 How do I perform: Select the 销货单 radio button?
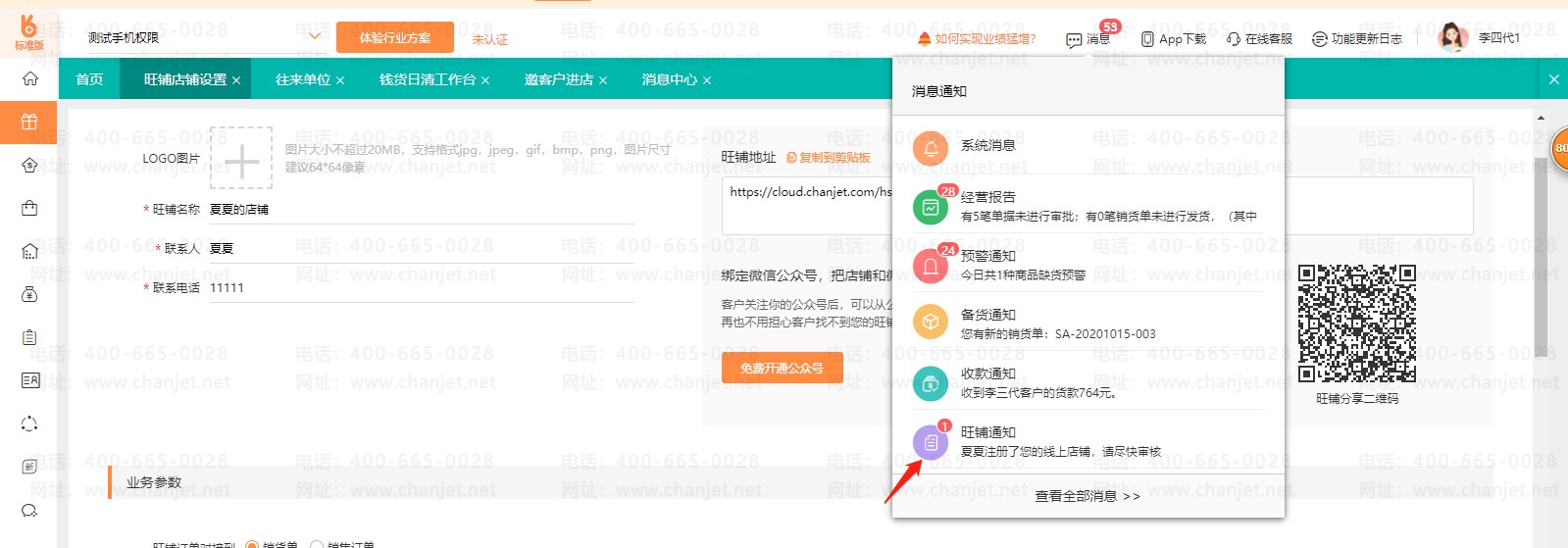252,544
